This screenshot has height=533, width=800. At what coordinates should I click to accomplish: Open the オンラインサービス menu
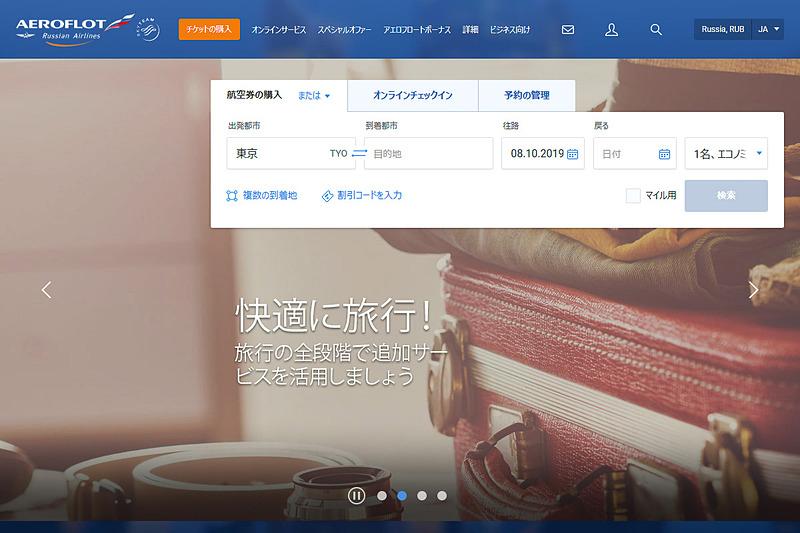coord(279,30)
